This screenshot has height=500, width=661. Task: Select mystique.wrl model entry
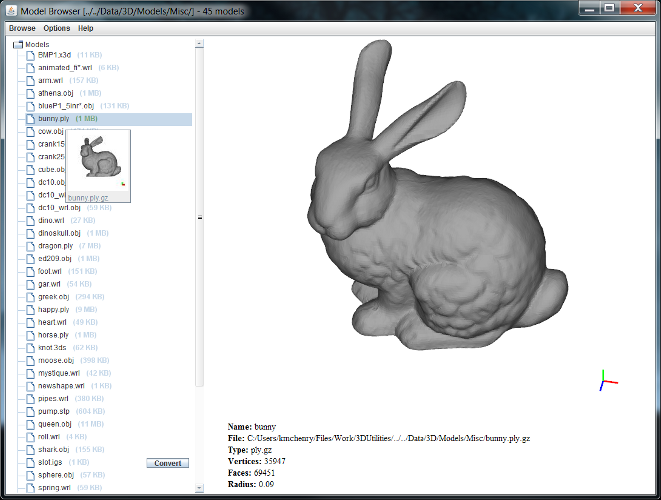[x=59, y=373]
